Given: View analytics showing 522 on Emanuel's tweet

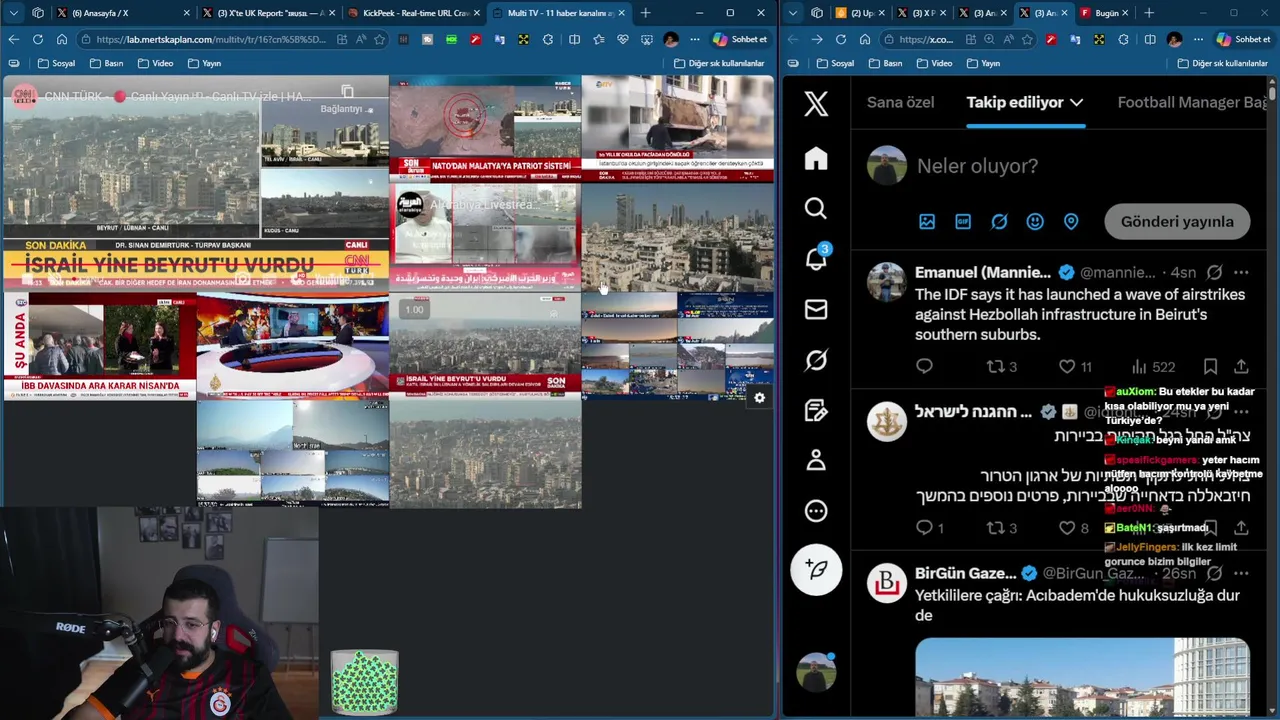Looking at the screenshot, I should point(1152,367).
